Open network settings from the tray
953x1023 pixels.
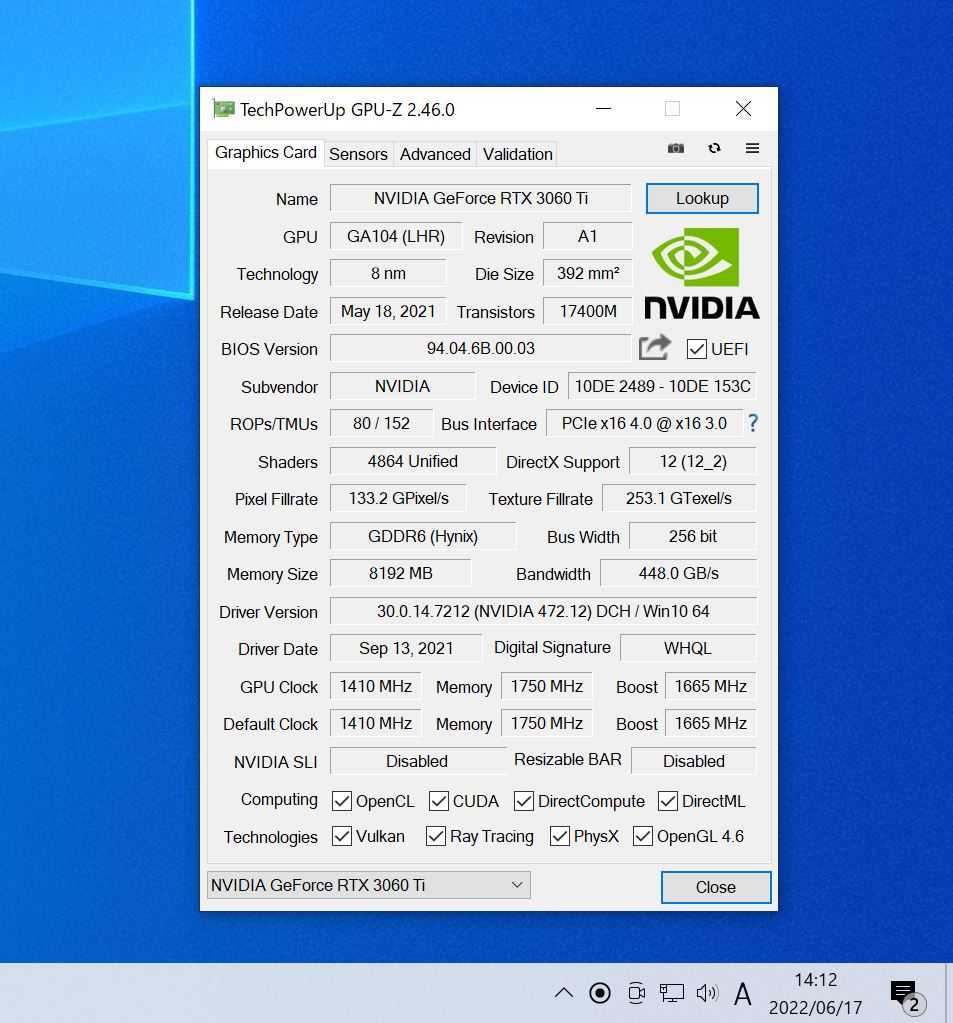671,993
